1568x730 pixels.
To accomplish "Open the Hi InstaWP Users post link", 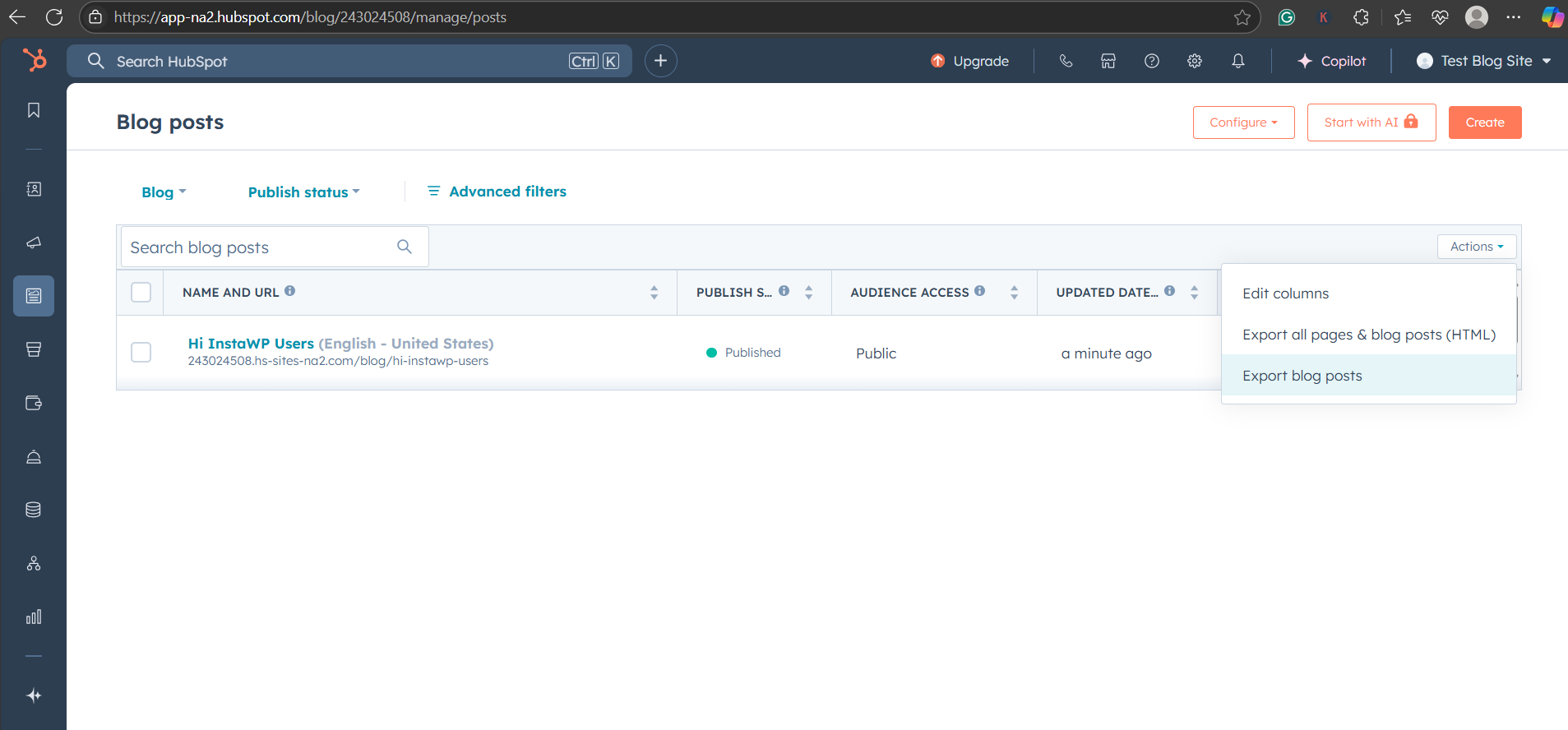I will click(x=251, y=344).
